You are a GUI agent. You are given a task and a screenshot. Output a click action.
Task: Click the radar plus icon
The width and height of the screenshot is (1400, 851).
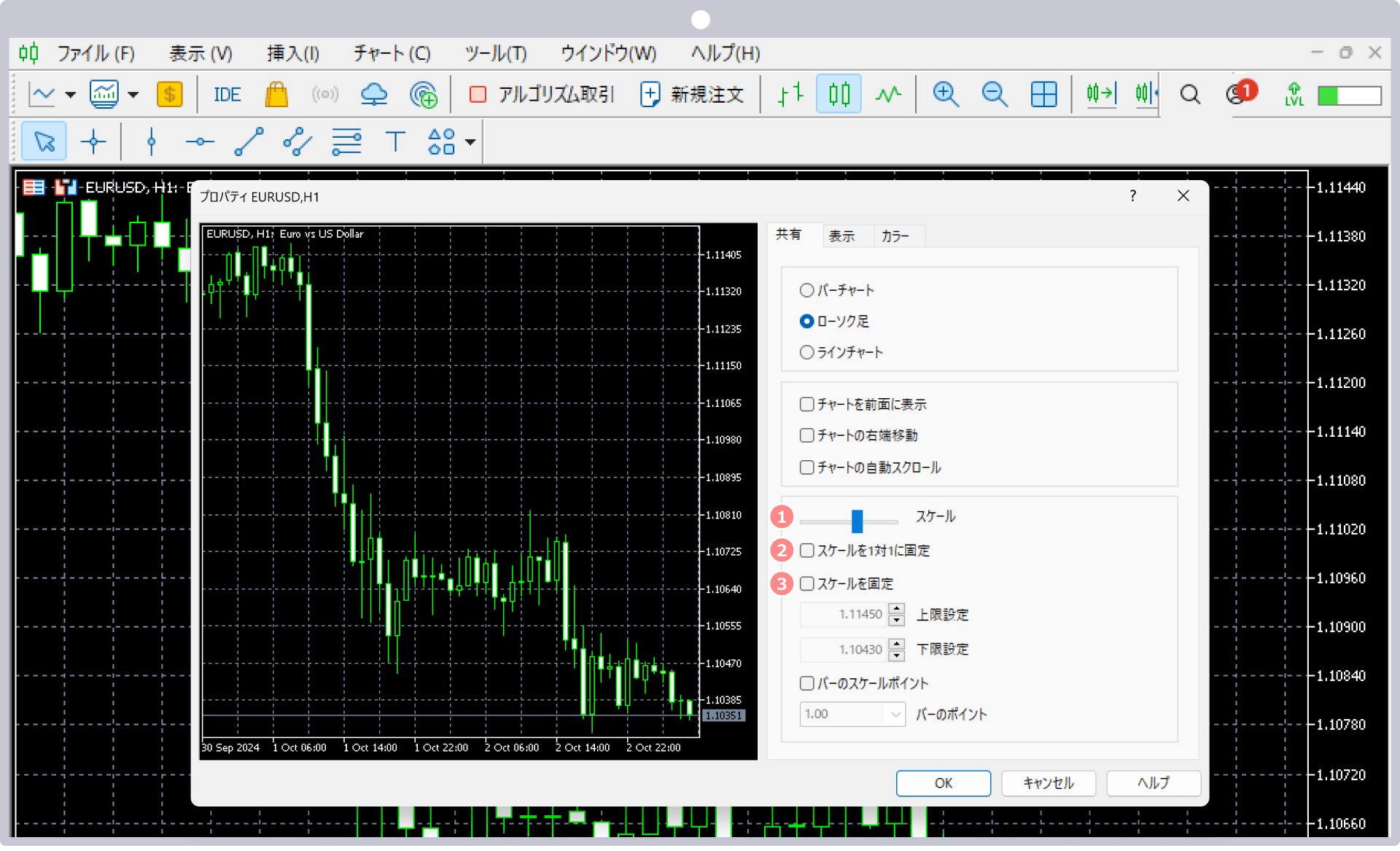click(423, 95)
